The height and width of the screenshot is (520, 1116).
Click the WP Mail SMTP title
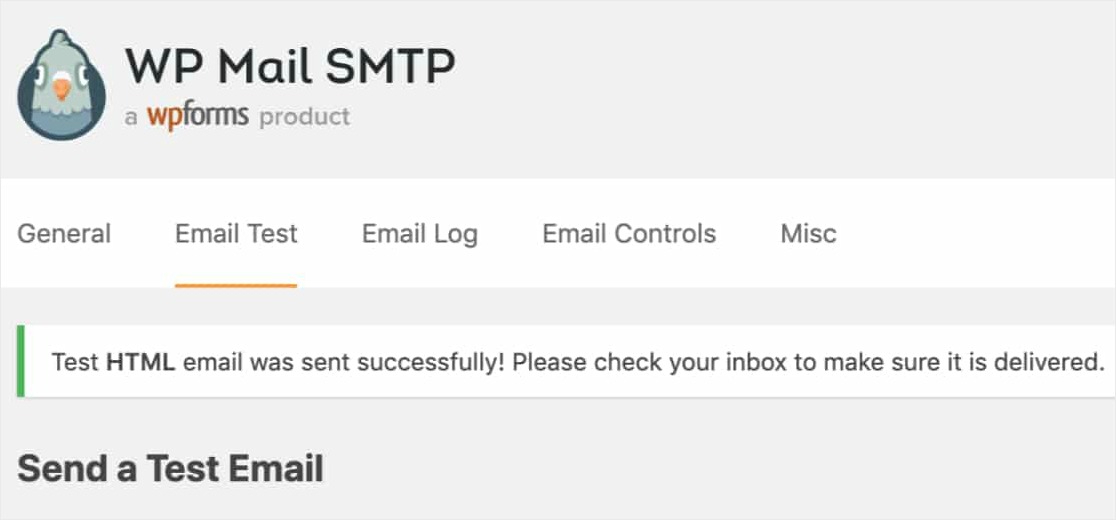tap(290, 66)
